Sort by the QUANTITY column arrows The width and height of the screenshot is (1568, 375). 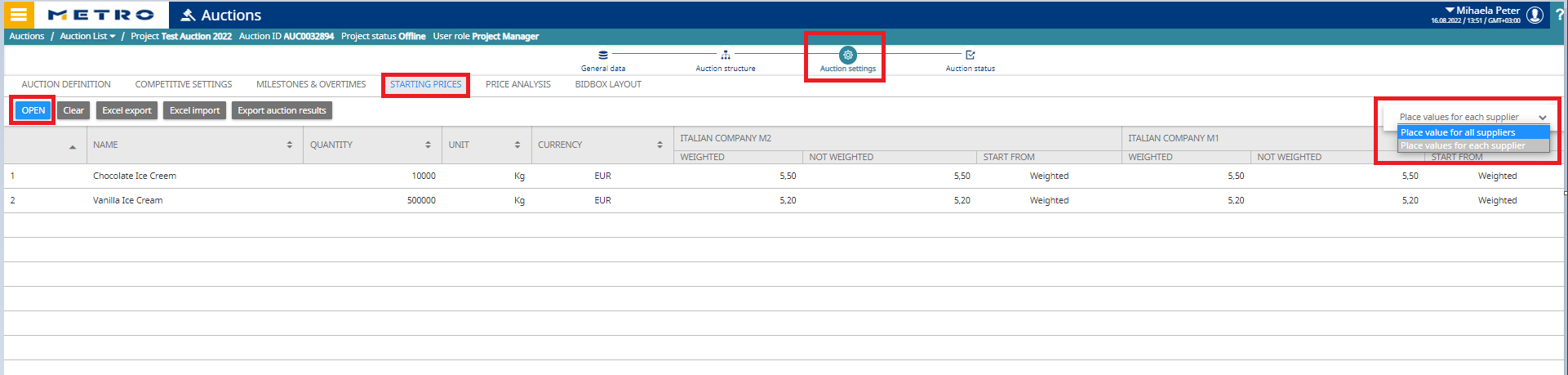(428, 145)
